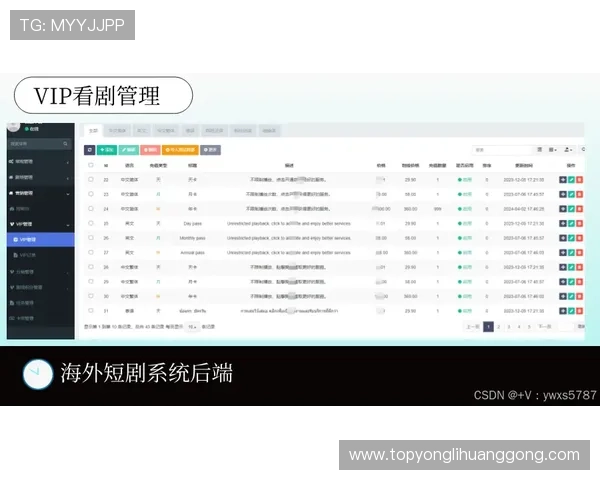The height and width of the screenshot is (480, 600).
Task: Tick the checkbox for row ID 24
Action: point(91,209)
